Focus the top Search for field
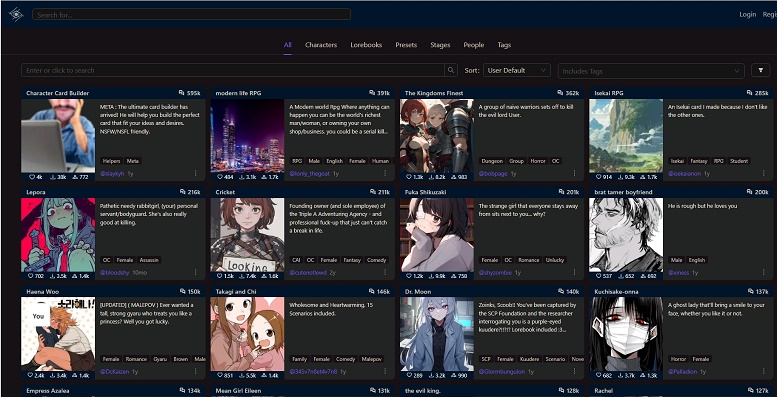Screen dimensions: 777x397 pyautogui.click(x=191, y=14)
